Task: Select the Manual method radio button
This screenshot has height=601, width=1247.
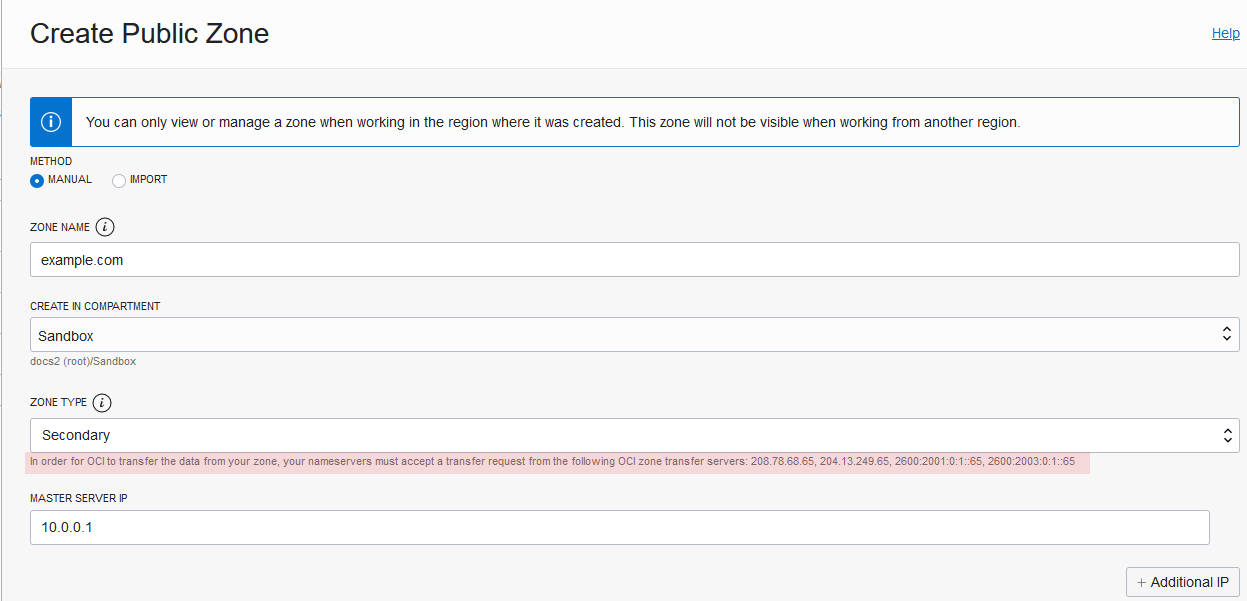Action: click(x=37, y=180)
